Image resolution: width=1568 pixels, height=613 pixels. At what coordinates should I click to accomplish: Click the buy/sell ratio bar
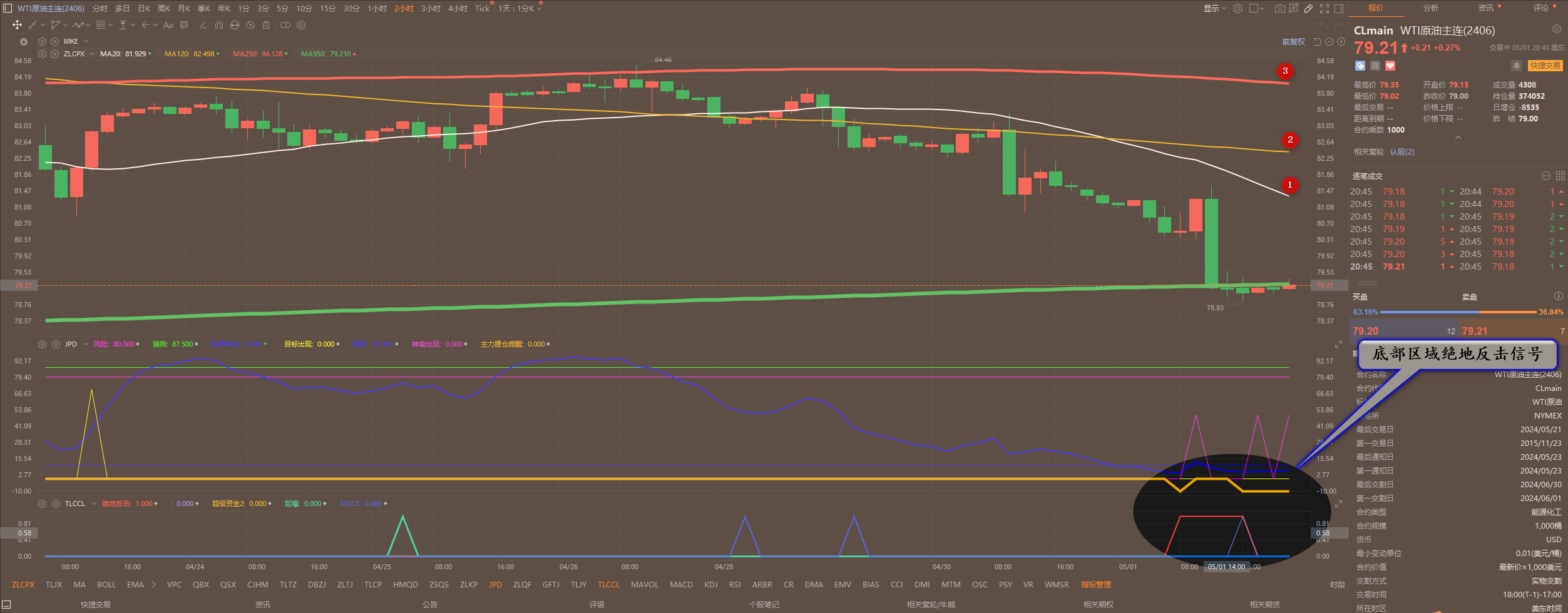tap(1459, 312)
